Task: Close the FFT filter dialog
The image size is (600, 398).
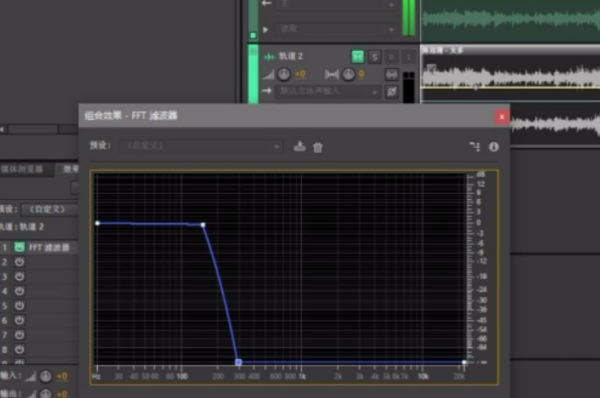Action: (x=502, y=117)
